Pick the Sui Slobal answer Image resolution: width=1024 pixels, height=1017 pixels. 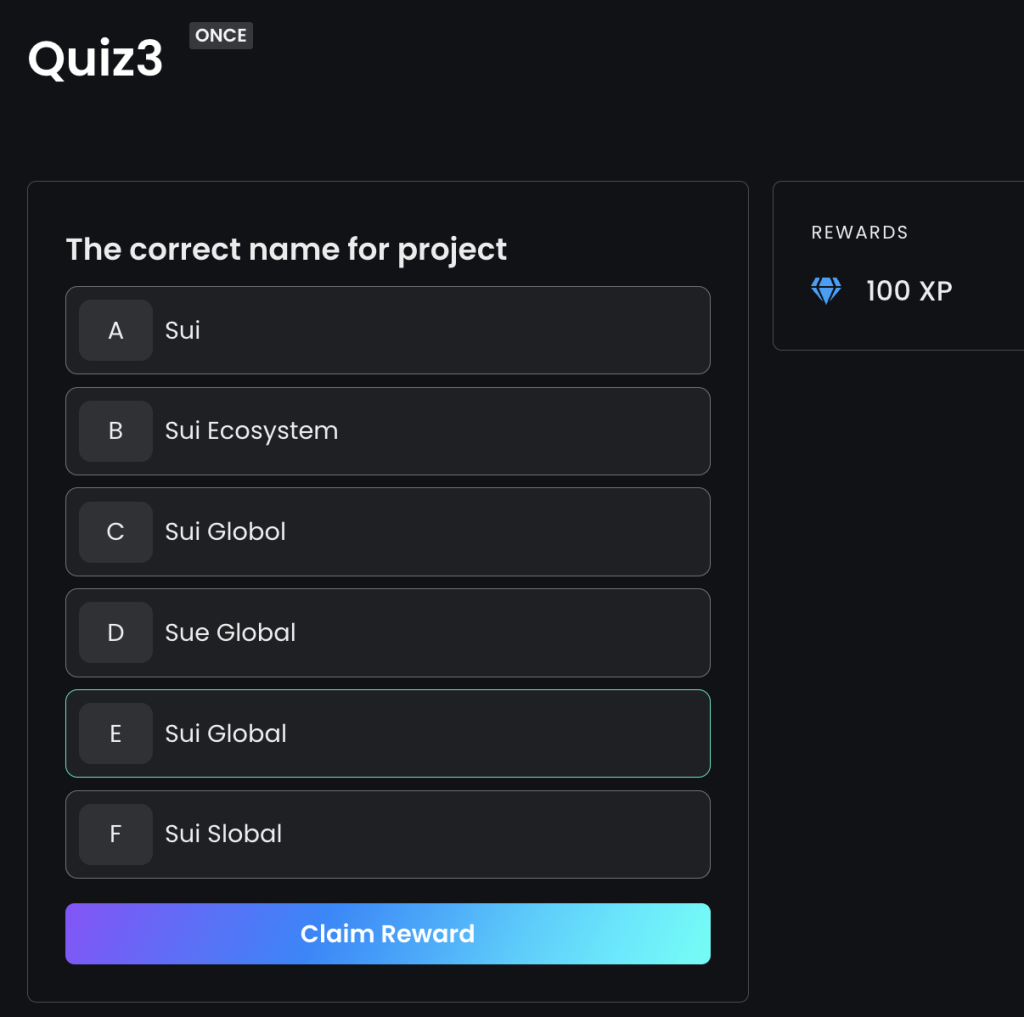coord(388,834)
